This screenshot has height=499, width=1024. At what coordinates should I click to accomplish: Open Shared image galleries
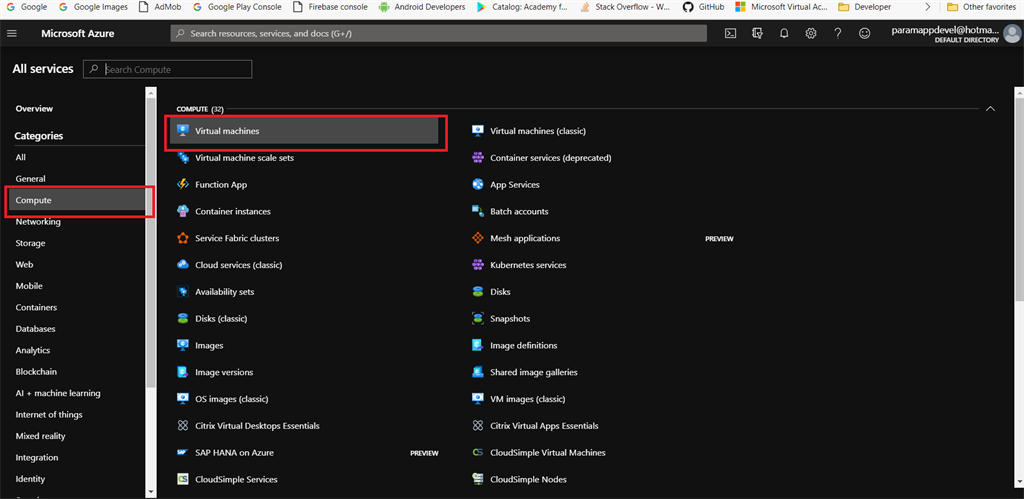click(x=534, y=372)
